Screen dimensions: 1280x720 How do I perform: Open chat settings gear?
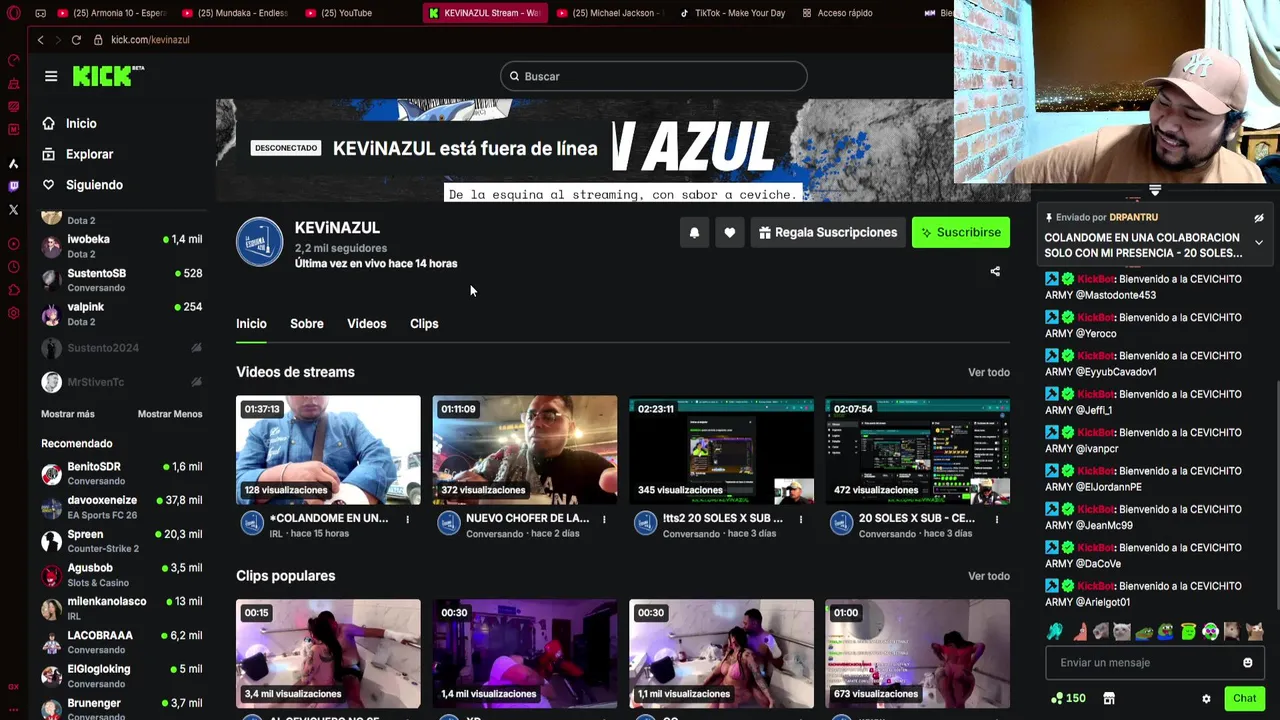click(x=1206, y=699)
